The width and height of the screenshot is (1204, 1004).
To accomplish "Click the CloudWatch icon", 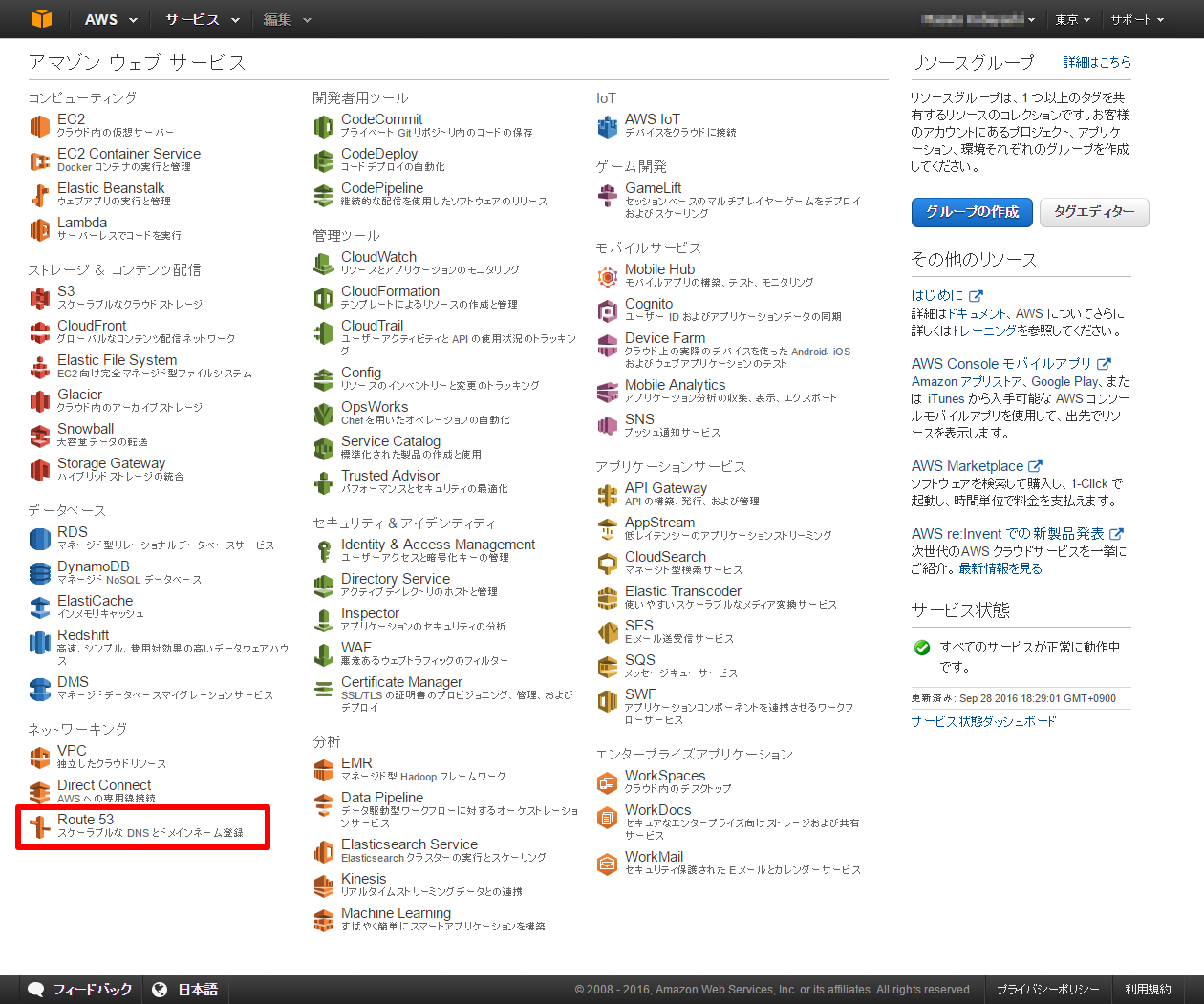I will coord(324,264).
